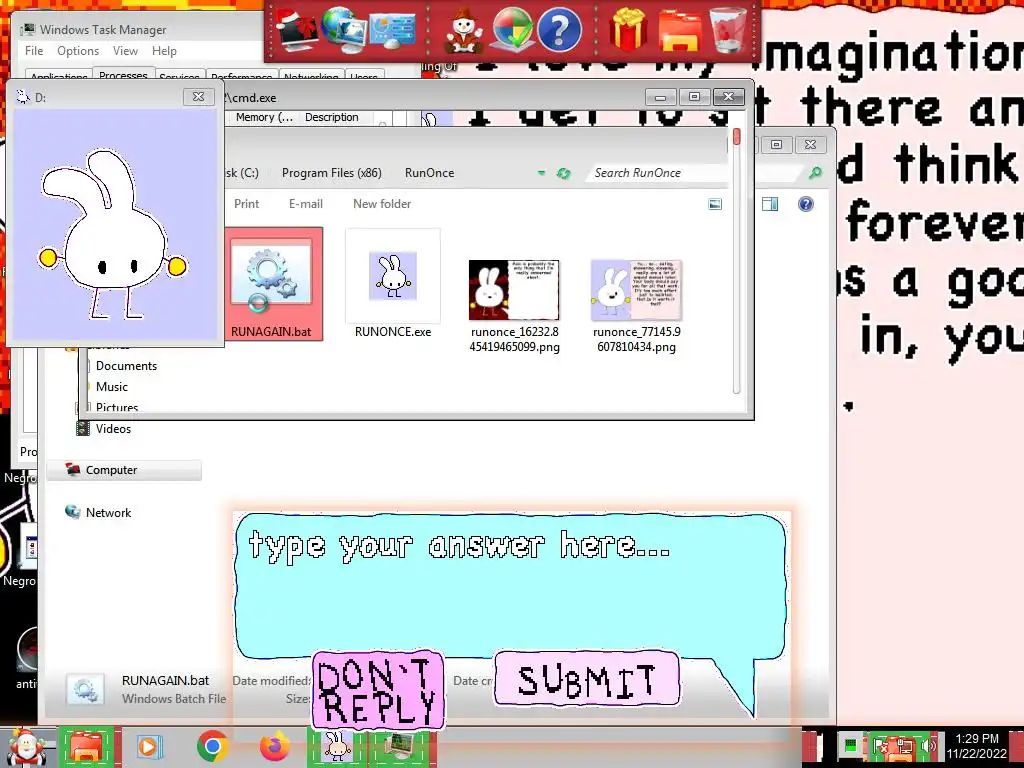Select Computer in the navigation pane
Screen dimensions: 1024x768
click(x=124, y=470)
